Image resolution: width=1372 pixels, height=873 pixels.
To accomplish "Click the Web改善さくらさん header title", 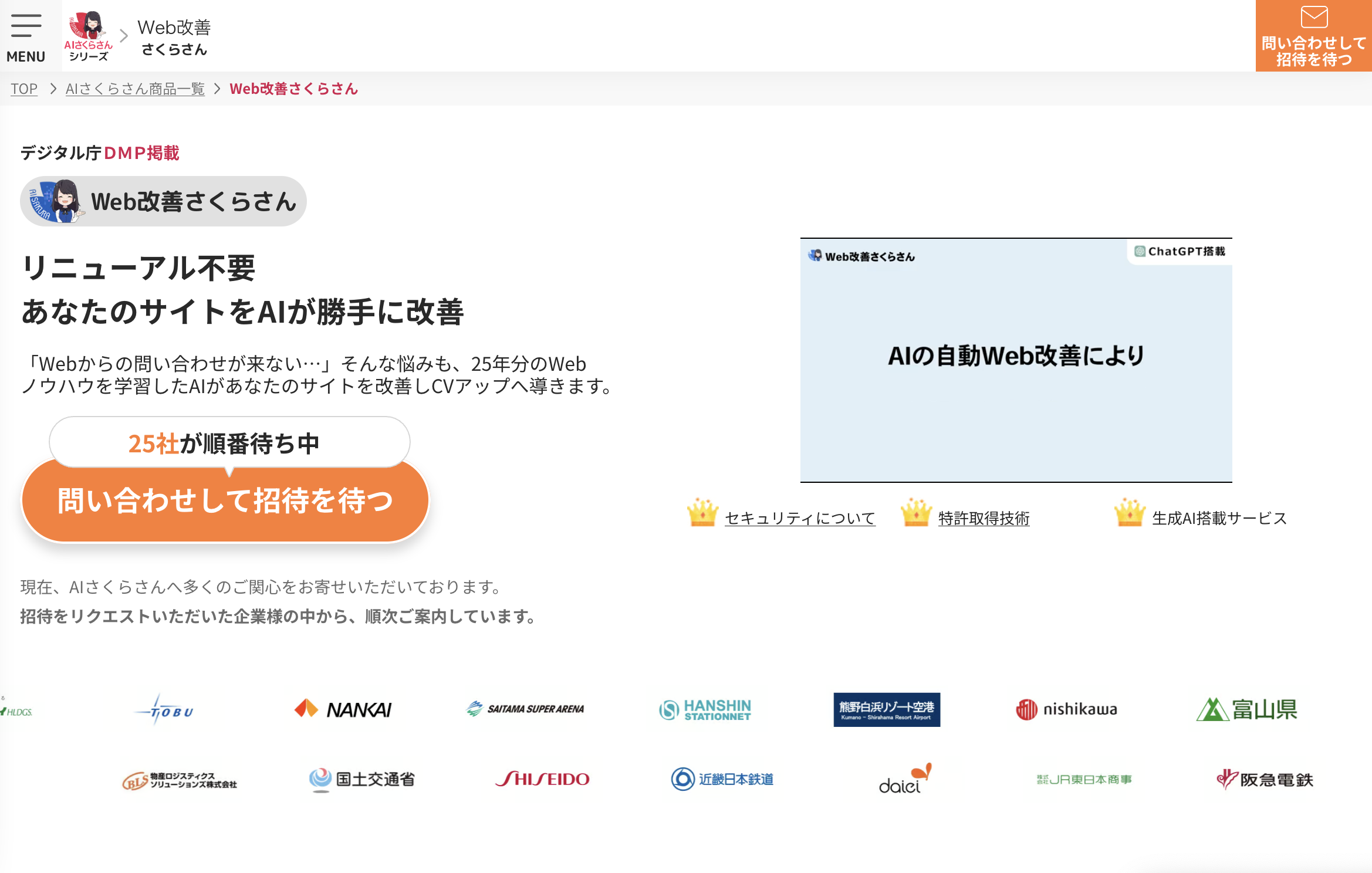I will coord(174,38).
